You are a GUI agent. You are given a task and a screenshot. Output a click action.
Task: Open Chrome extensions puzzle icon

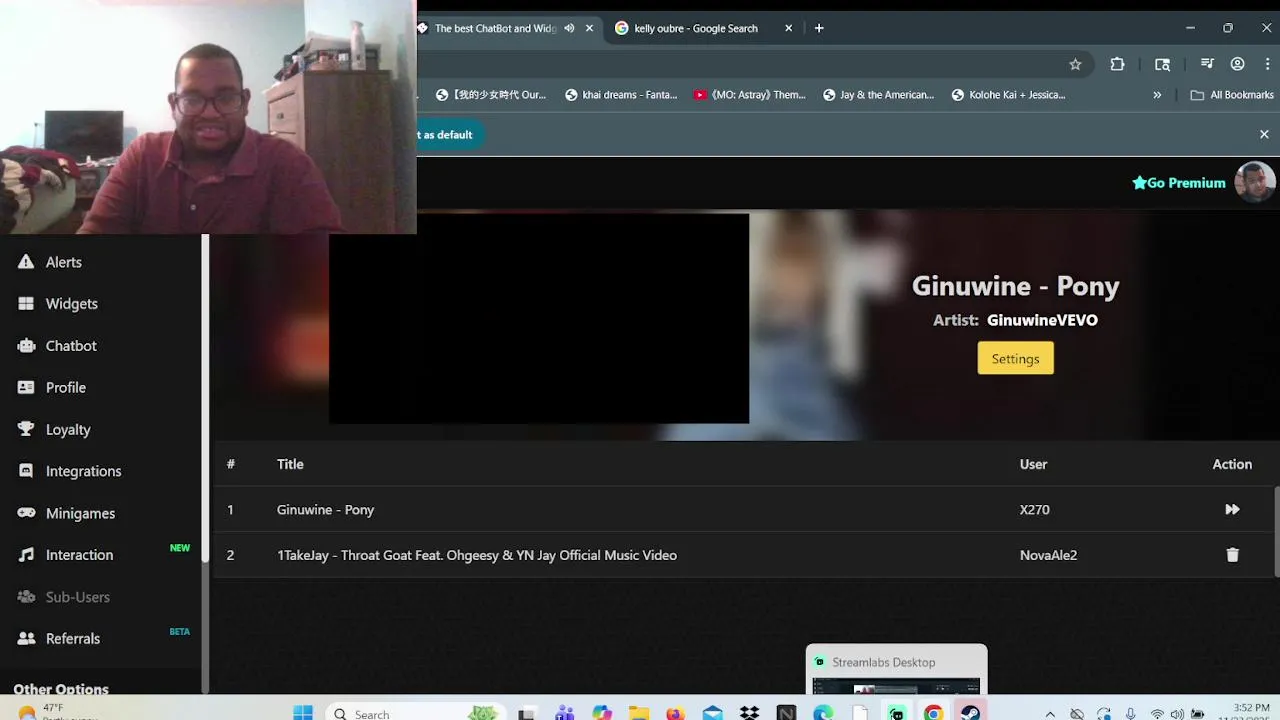[x=1117, y=64]
